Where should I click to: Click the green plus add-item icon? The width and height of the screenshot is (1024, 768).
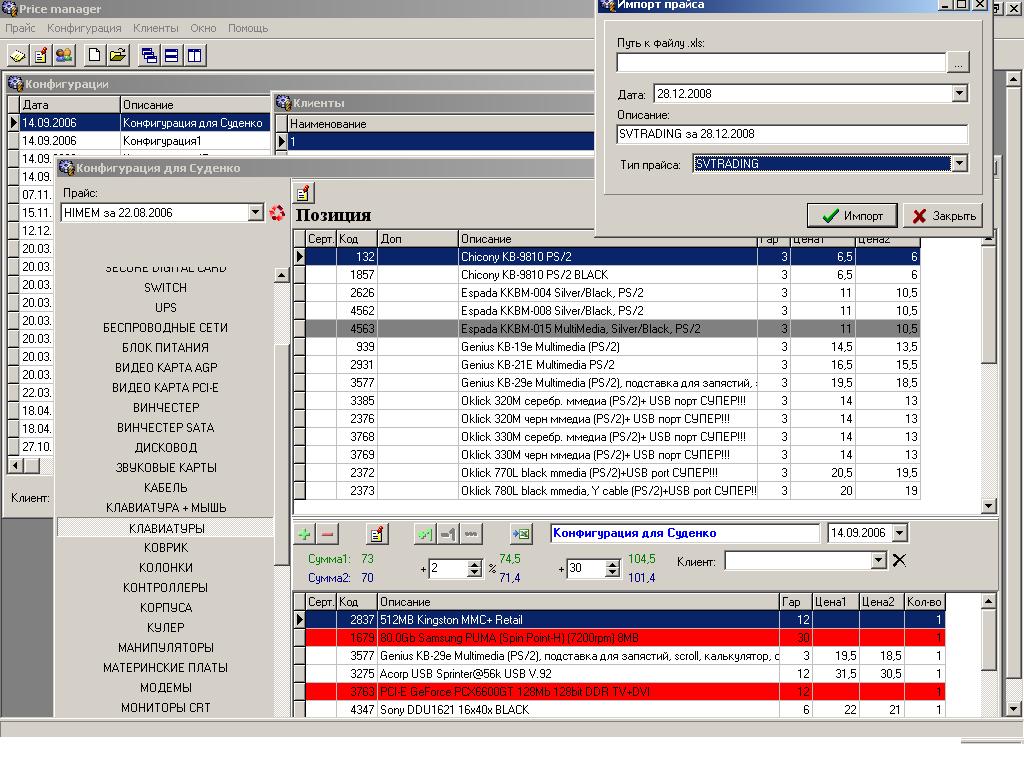(305, 534)
